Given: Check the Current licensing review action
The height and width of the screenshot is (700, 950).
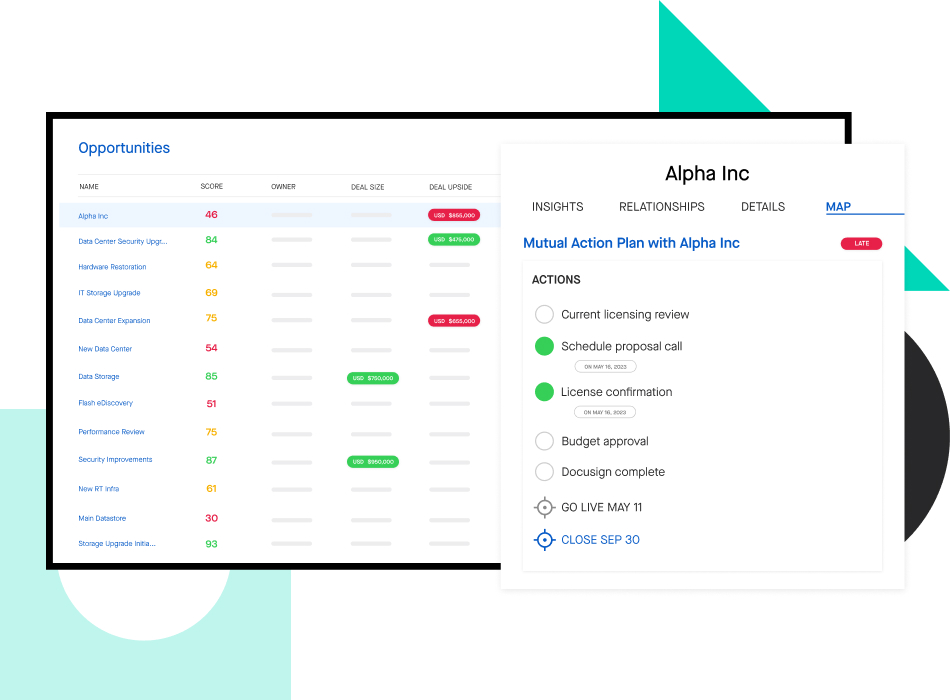Looking at the screenshot, I should (544, 314).
